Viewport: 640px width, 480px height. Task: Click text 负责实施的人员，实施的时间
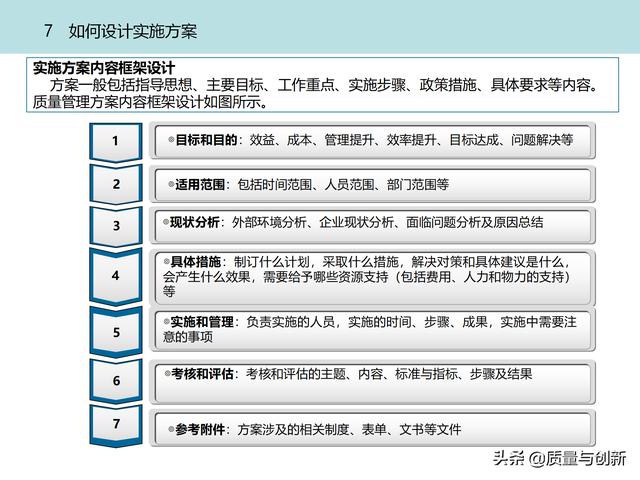pos(329,322)
